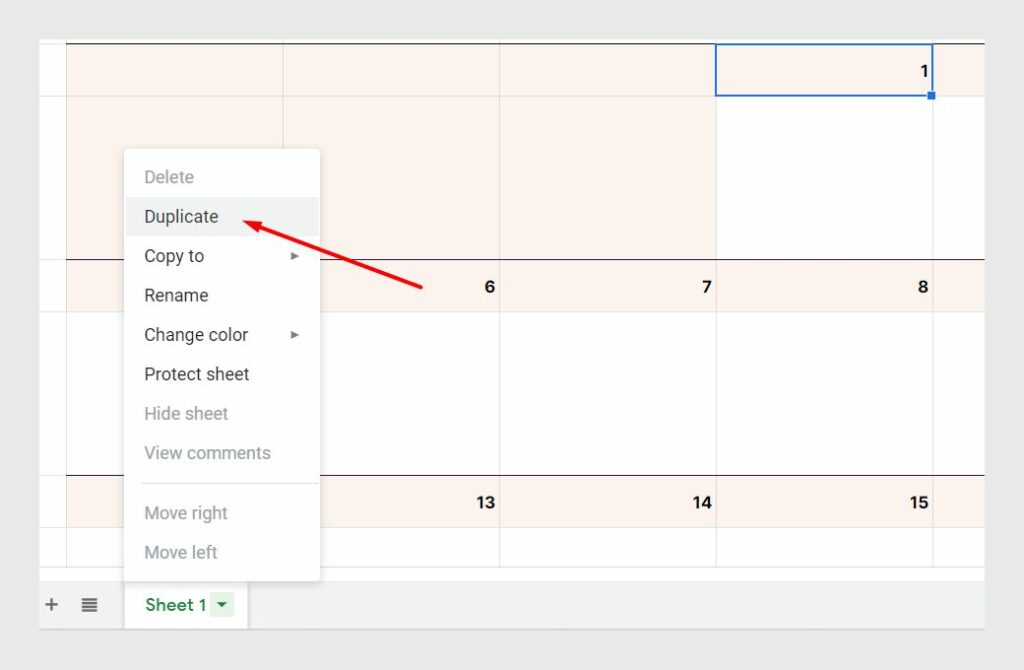Open the Copy to submenu arrow

(294, 256)
